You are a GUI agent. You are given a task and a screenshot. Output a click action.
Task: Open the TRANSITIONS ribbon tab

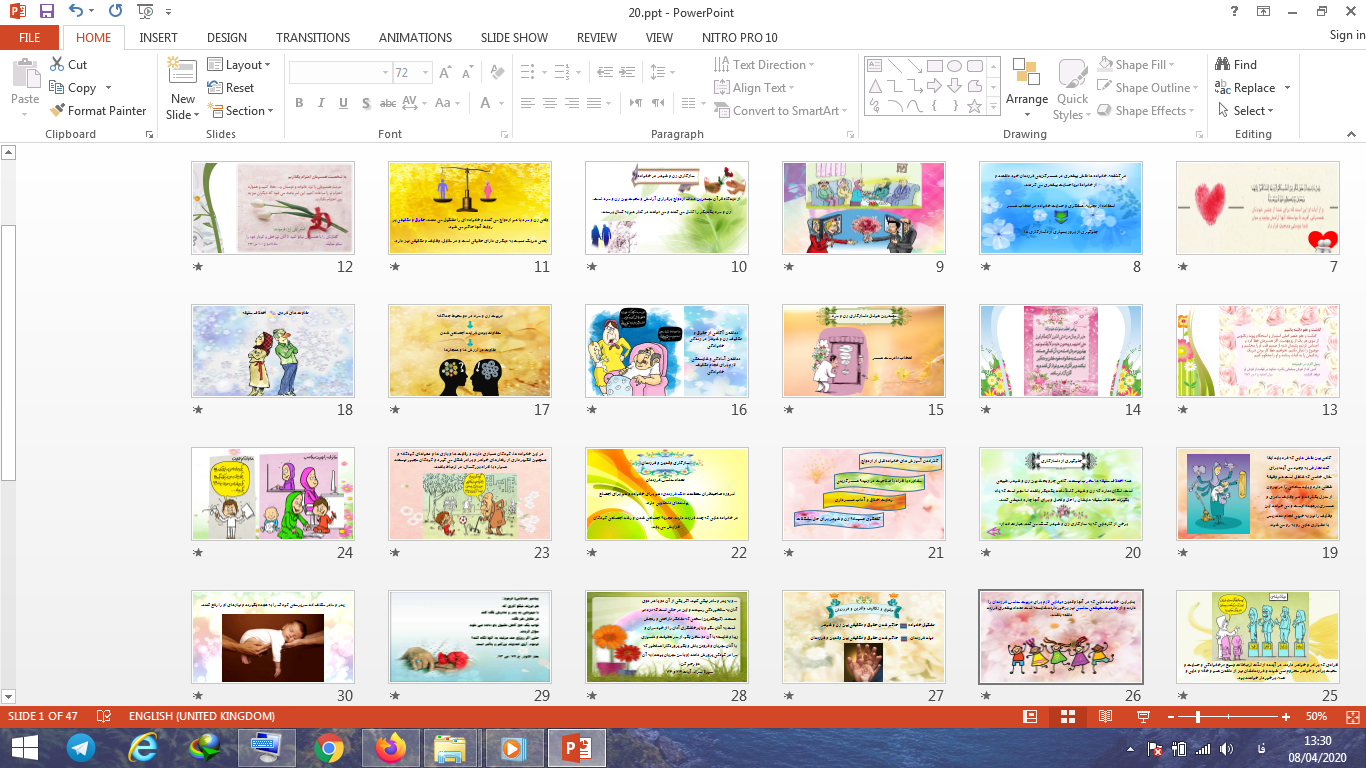click(312, 37)
